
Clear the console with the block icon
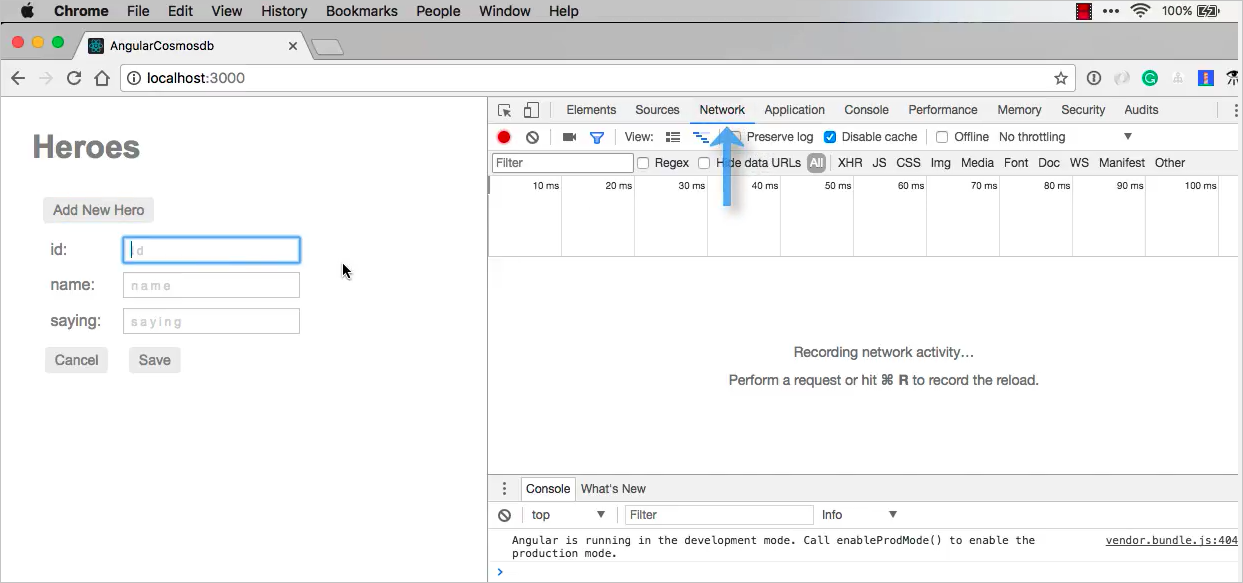[x=505, y=514]
